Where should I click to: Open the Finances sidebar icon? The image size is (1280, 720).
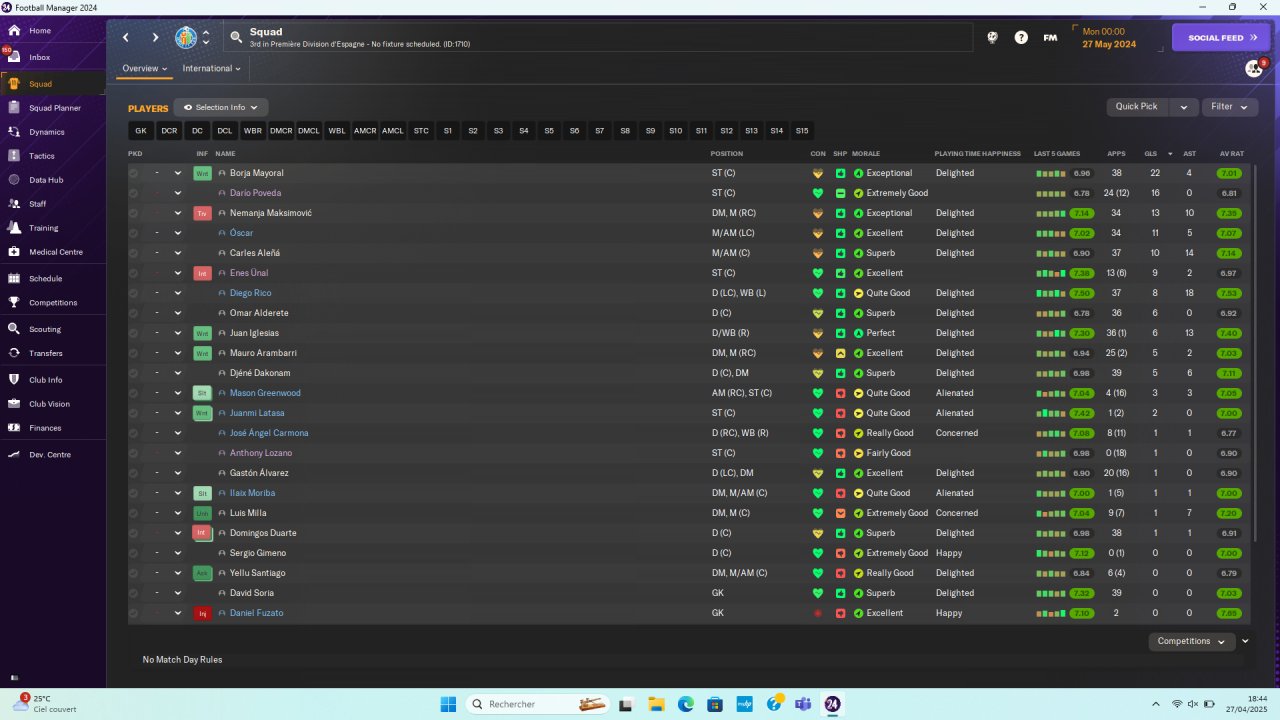click(14, 428)
